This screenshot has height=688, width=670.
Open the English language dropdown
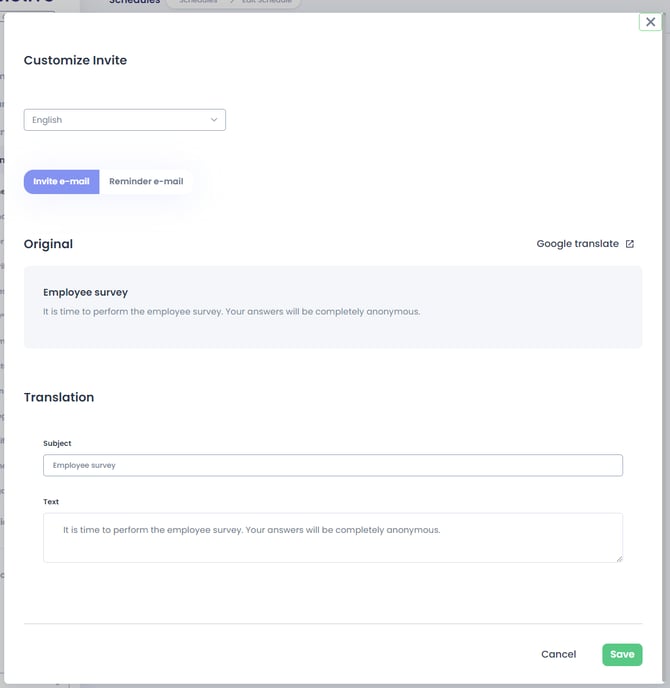click(124, 120)
